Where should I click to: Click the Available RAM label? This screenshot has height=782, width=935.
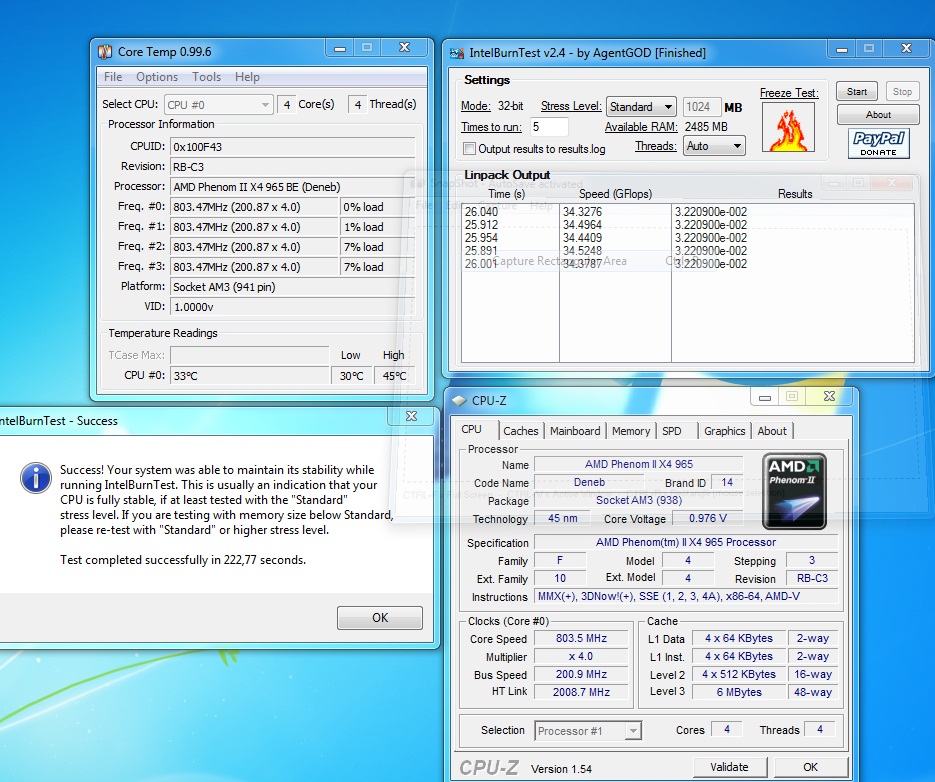click(641, 127)
